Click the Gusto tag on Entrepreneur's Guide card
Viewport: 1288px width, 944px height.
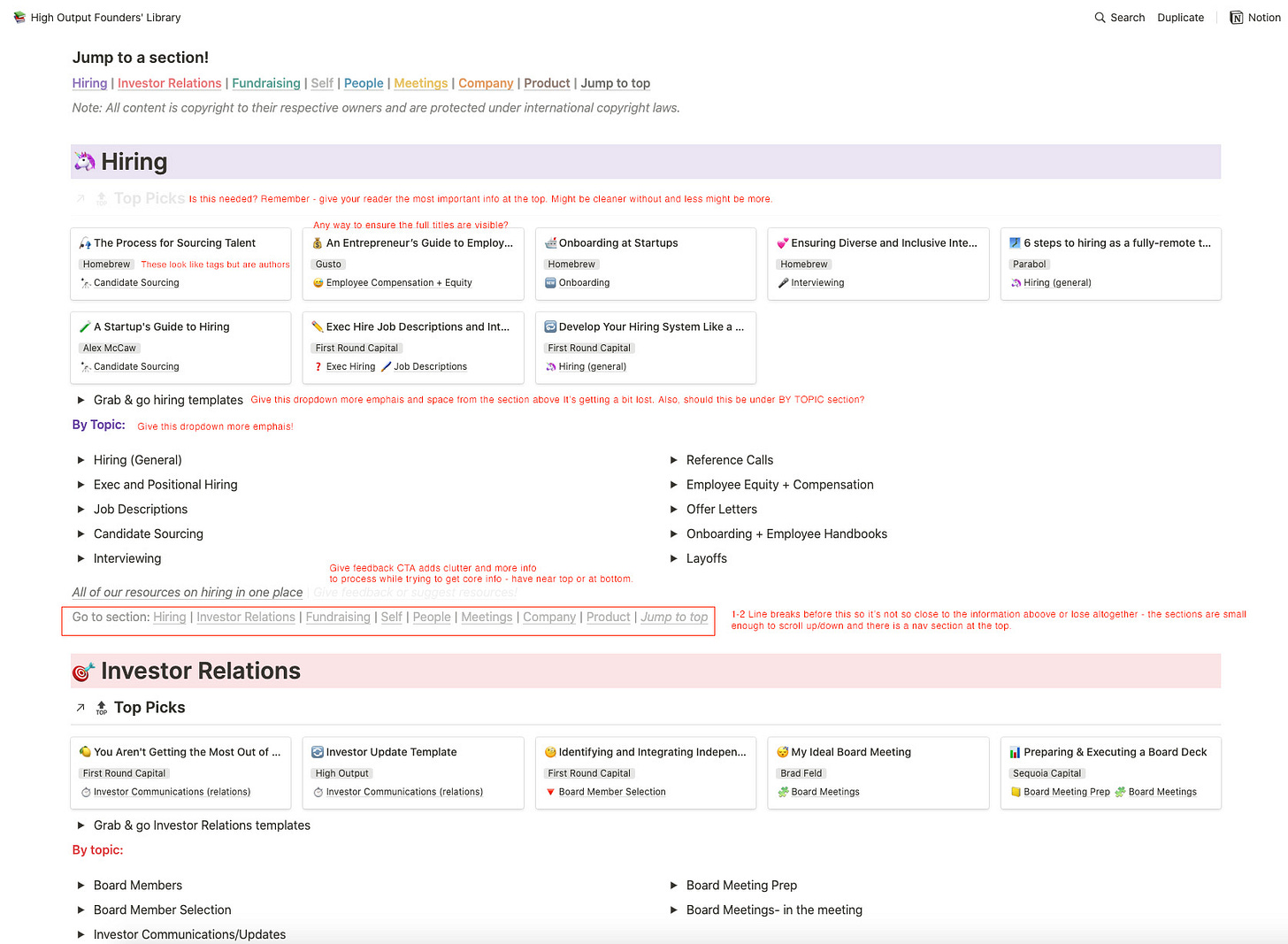pyautogui.click(x=328, y=265)
